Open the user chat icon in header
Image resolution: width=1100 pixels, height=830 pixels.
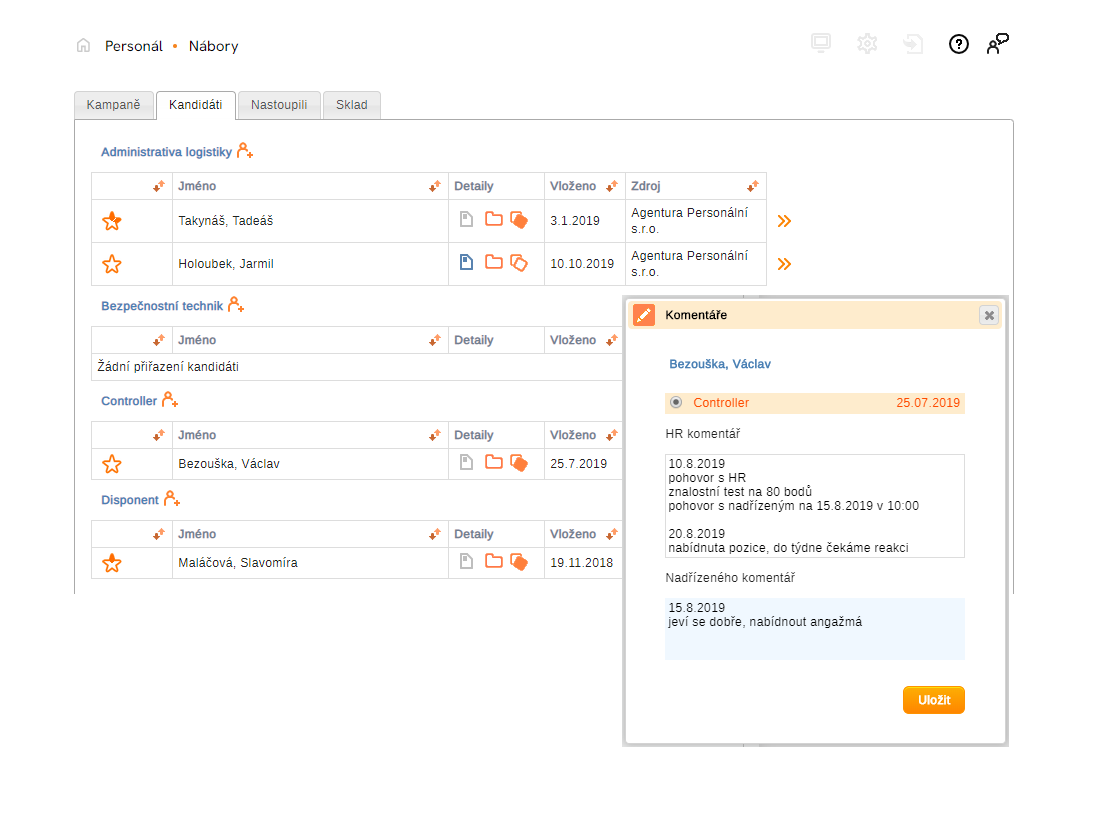(x=997, y=44)
